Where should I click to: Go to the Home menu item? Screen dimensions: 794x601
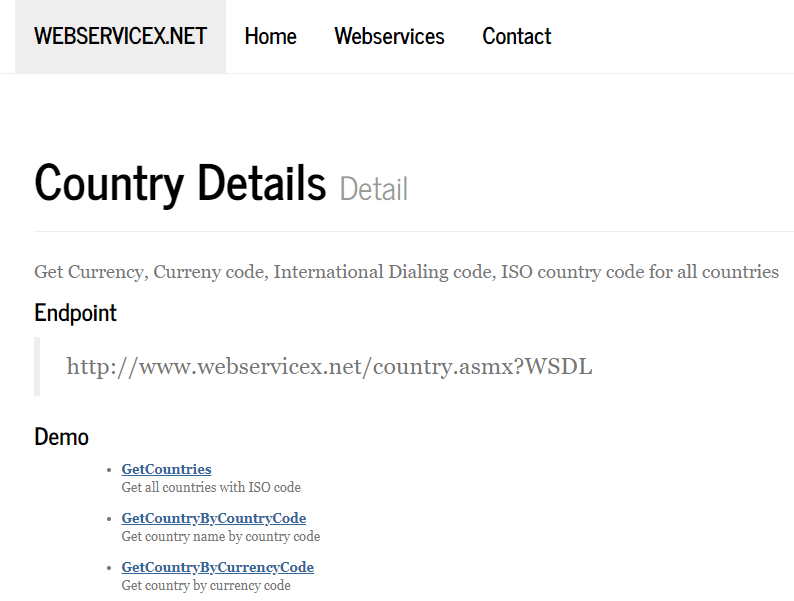pyautogui.click(x=270, y=36)
